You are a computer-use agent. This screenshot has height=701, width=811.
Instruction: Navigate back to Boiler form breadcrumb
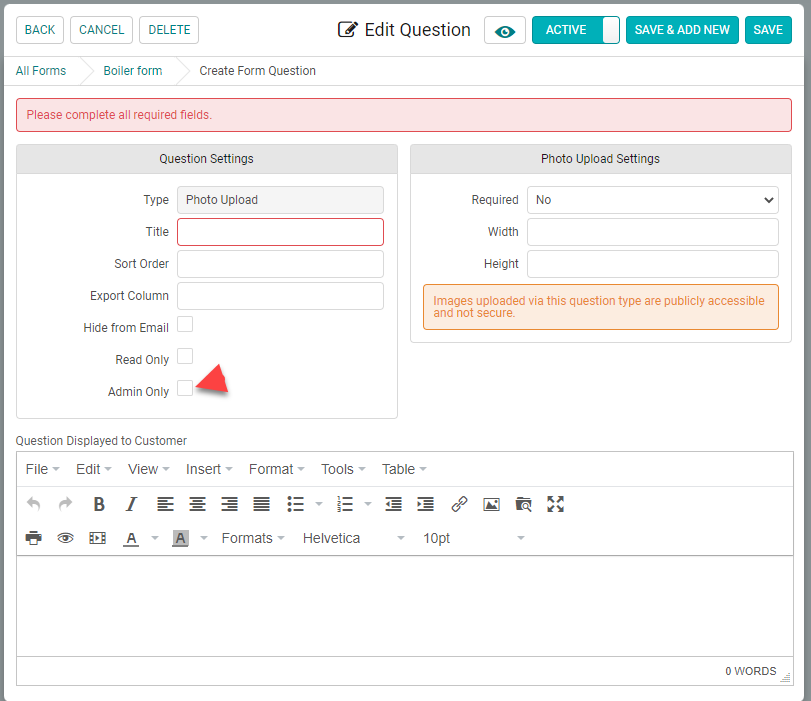(132, 71)
